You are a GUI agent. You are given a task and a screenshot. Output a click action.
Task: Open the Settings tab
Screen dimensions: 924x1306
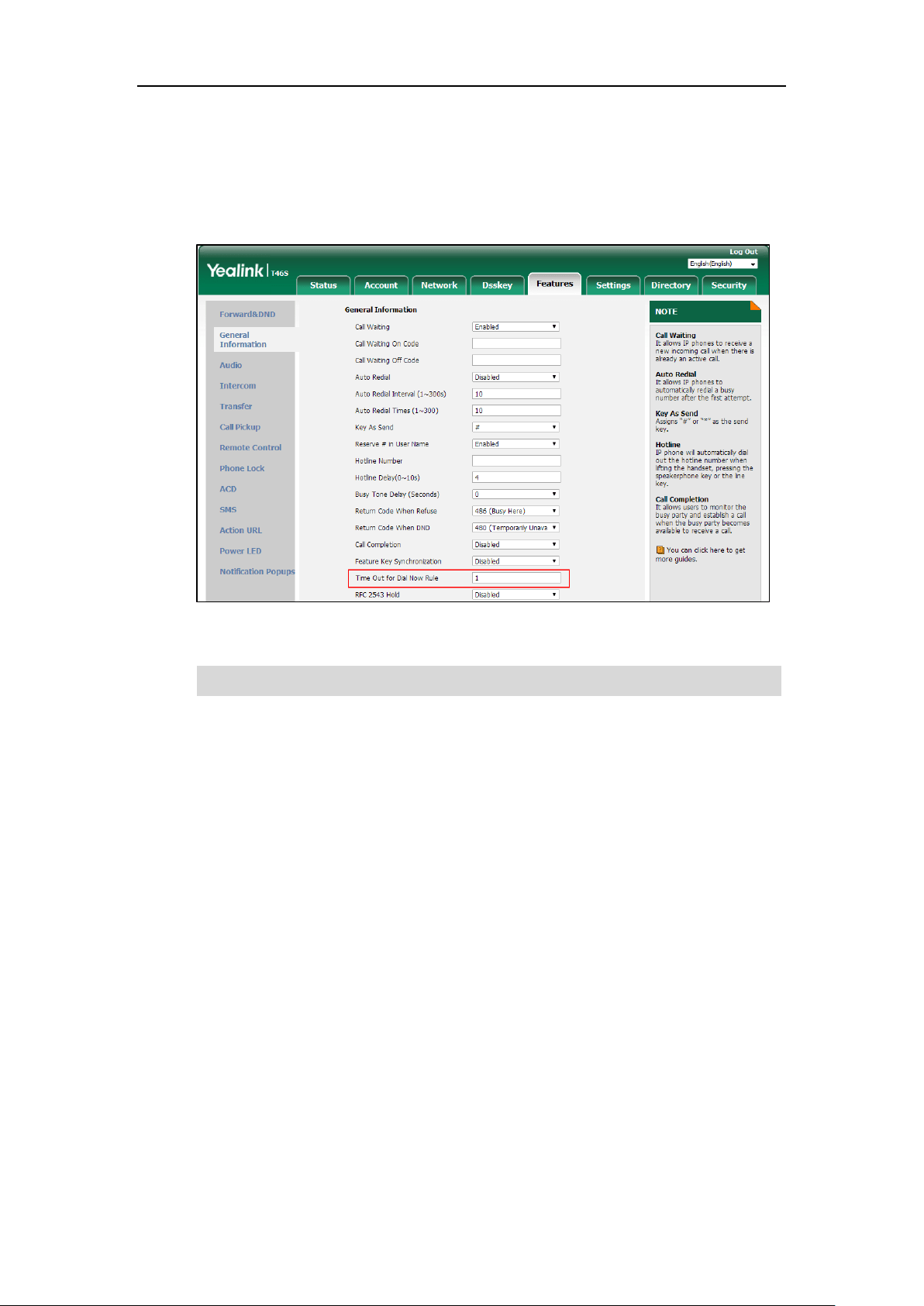coord(613,285)
